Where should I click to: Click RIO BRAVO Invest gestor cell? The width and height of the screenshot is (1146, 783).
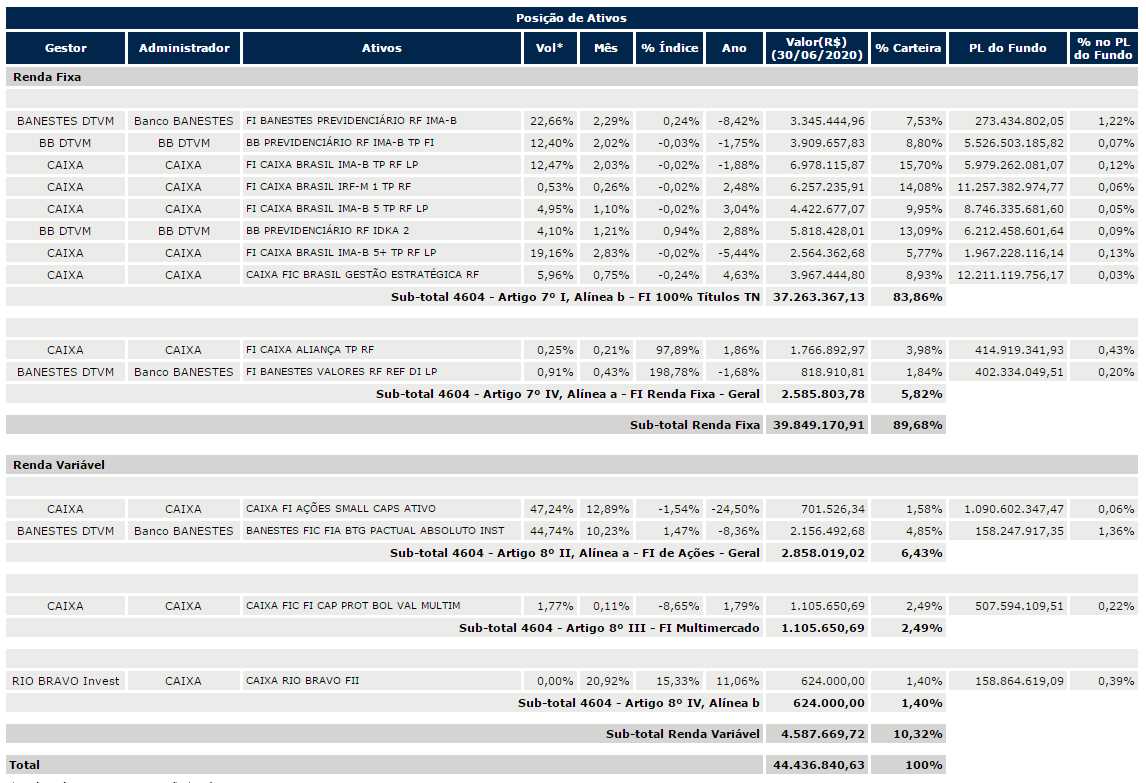66,681
